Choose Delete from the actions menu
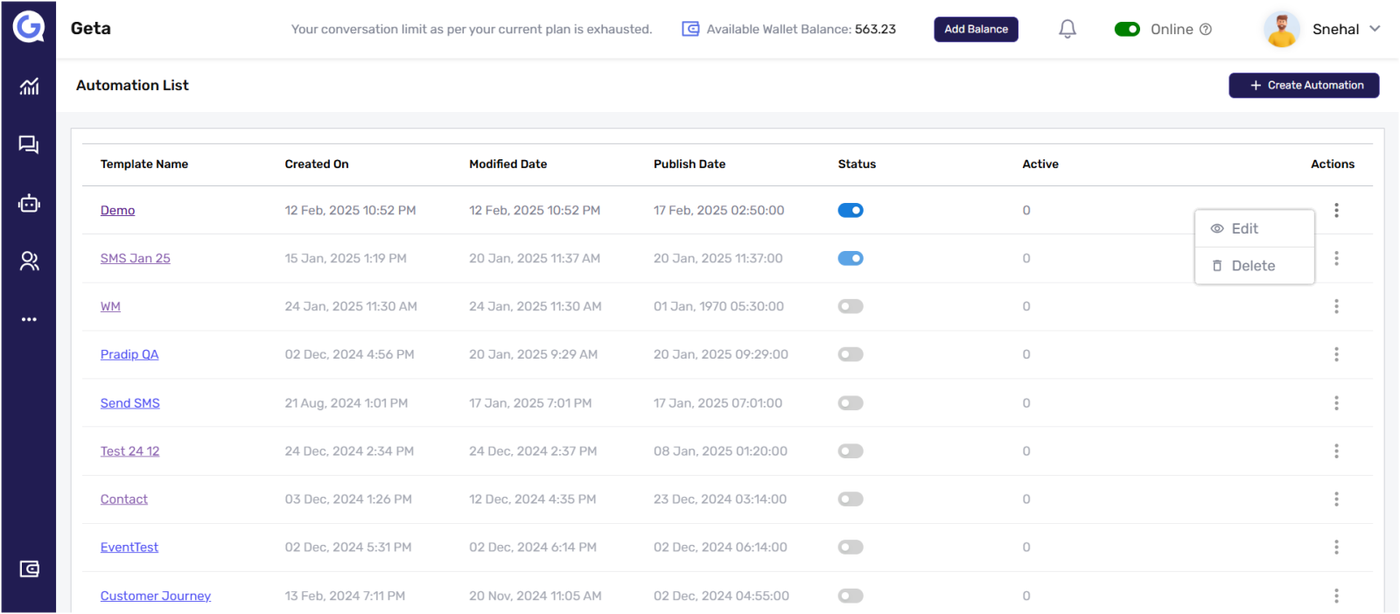The image size is (1400, 614). [x=1252, y=266]
